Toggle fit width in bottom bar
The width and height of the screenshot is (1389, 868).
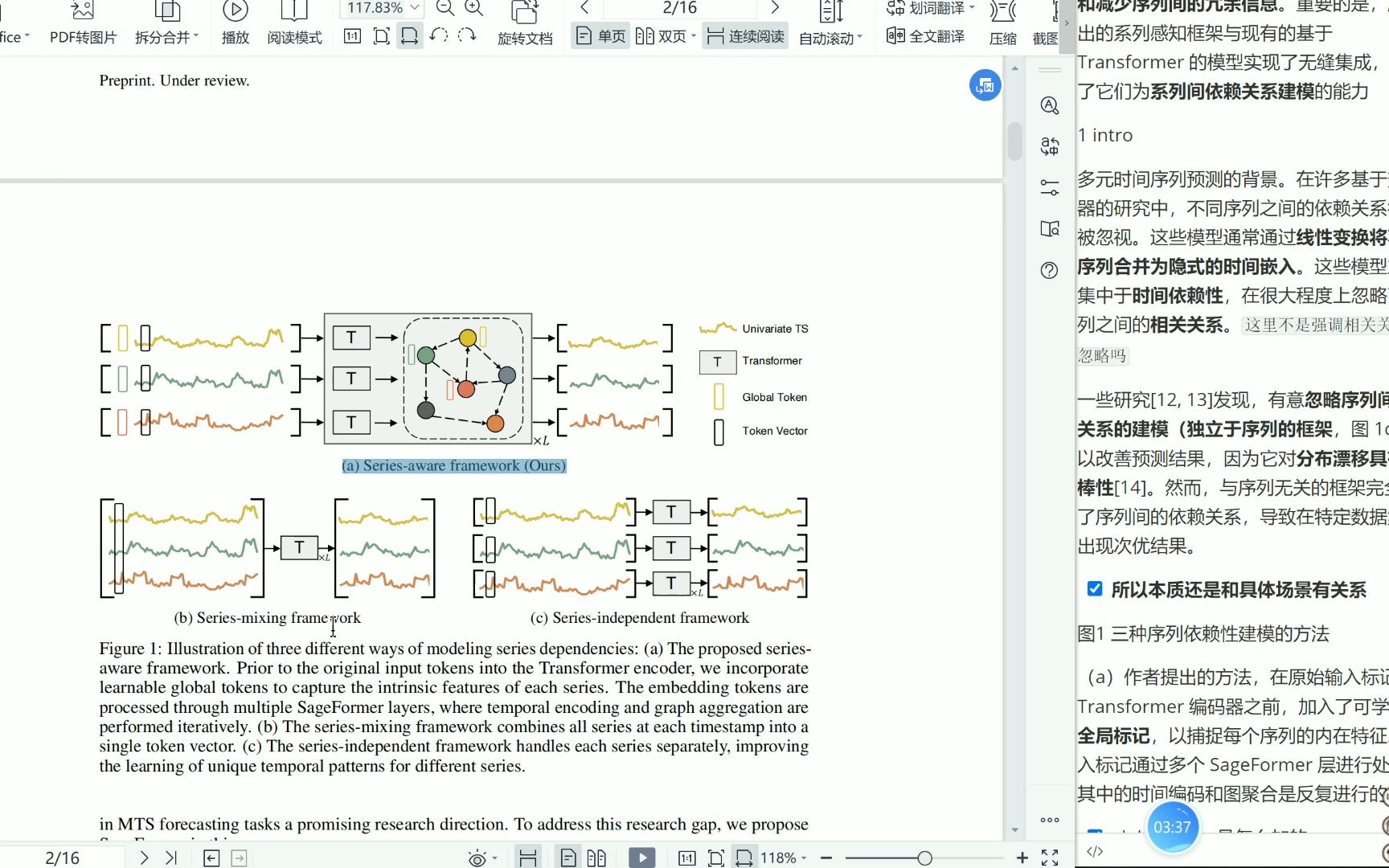[x=744, y=858]
